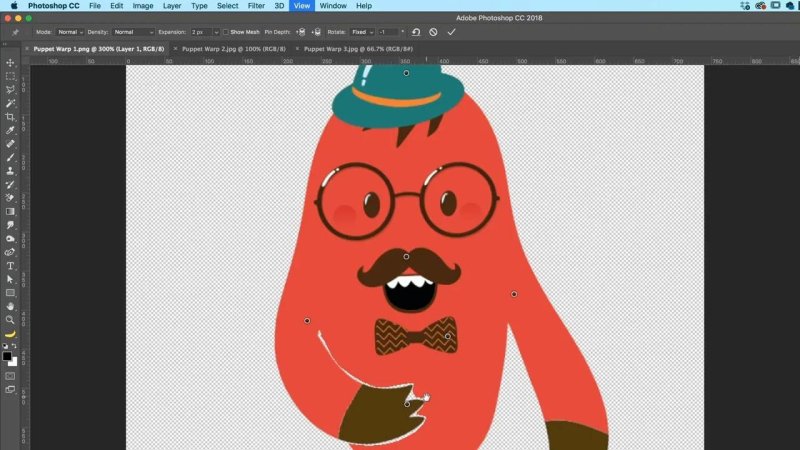Open the Layer menu
The image size is (800, 450).
pos(172,6)
